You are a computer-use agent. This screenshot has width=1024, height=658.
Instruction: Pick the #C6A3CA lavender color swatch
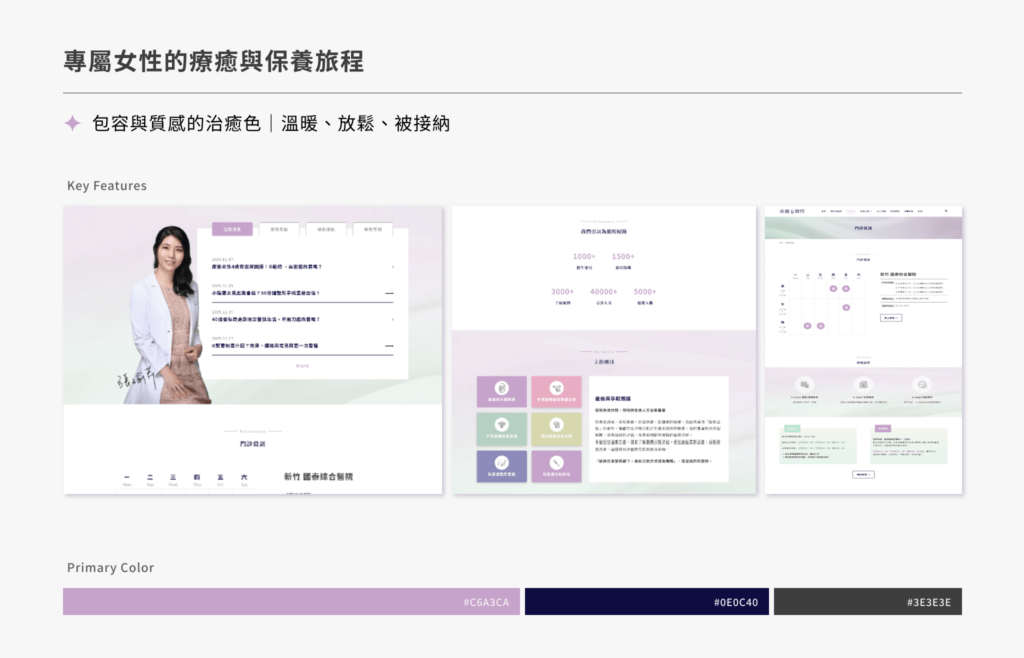pyautogui.click(x=291, y=601)
